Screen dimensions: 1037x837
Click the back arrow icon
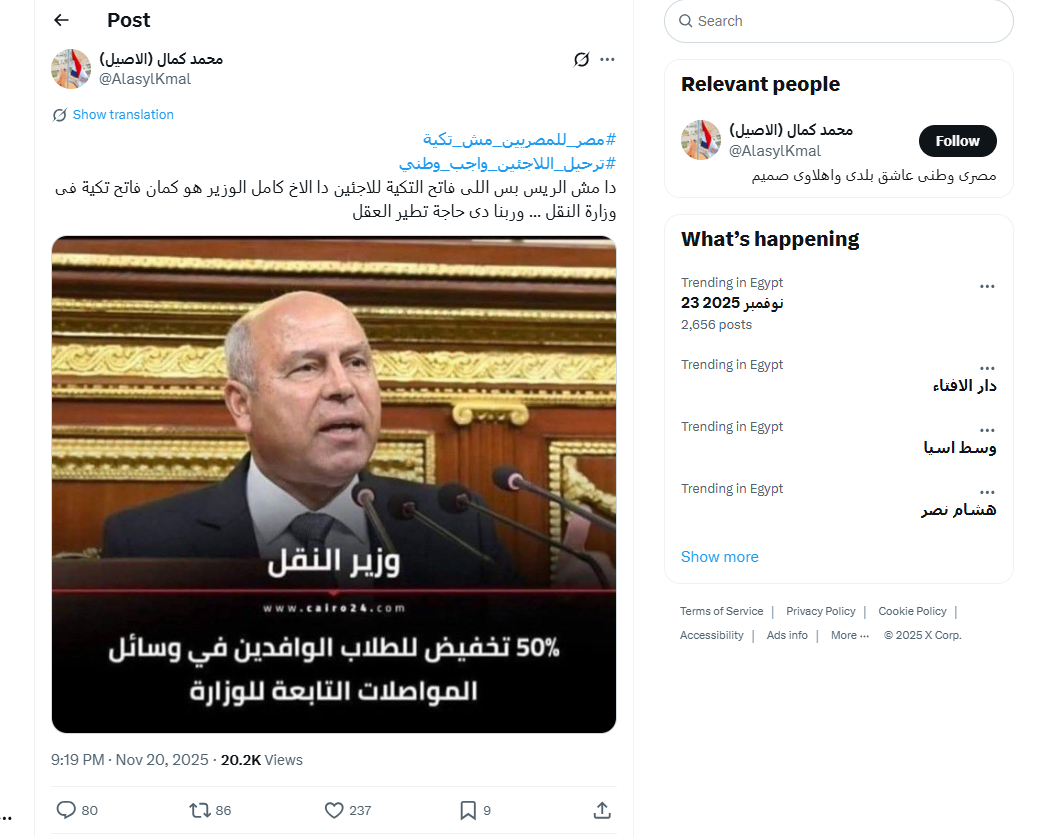coord(62,20)
